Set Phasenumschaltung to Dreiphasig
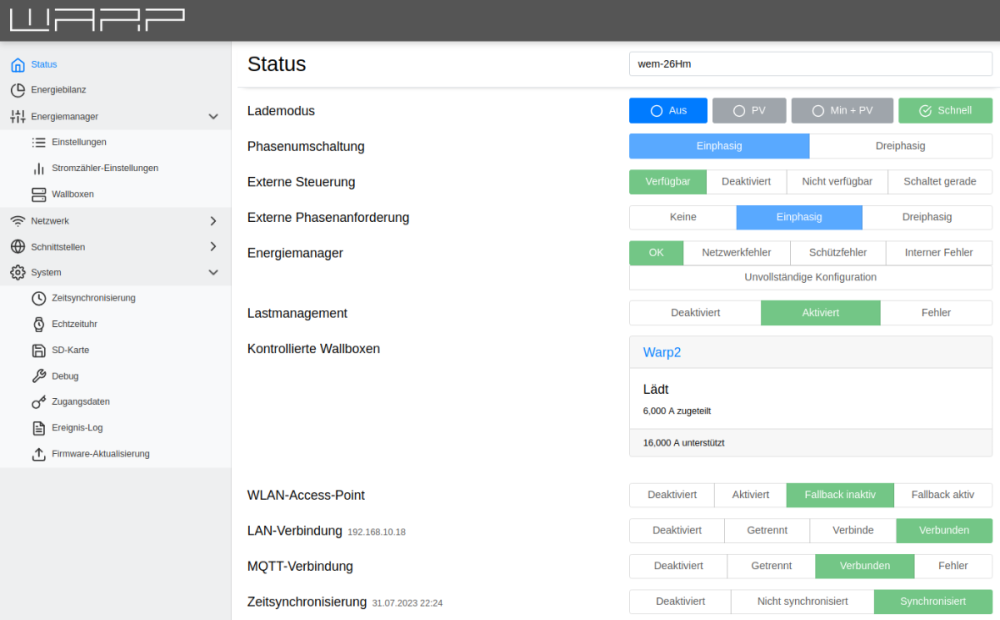1000x620 pixels. [900, 146]
